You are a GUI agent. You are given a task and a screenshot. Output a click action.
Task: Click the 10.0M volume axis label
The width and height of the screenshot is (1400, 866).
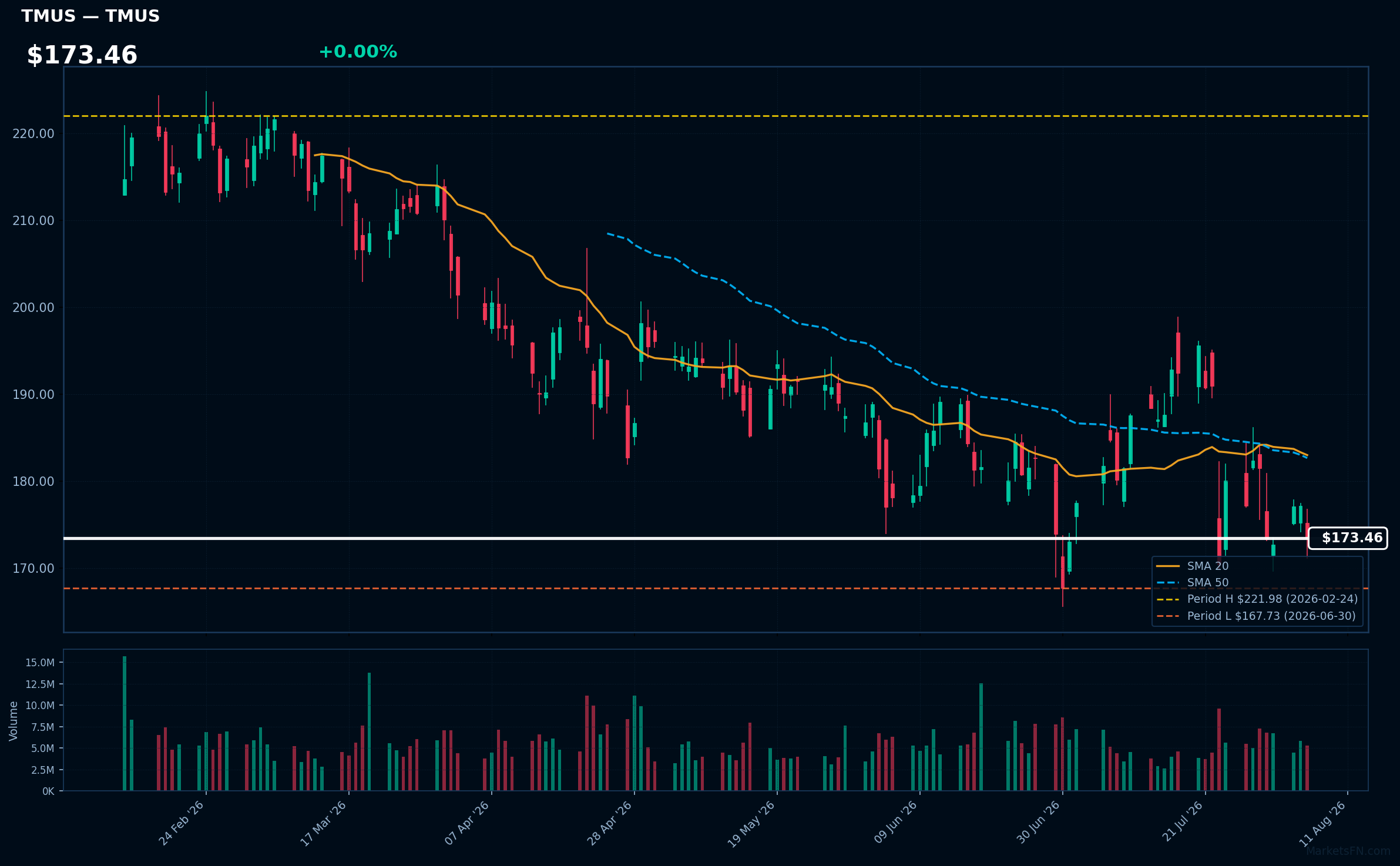(x=40, y=706)
